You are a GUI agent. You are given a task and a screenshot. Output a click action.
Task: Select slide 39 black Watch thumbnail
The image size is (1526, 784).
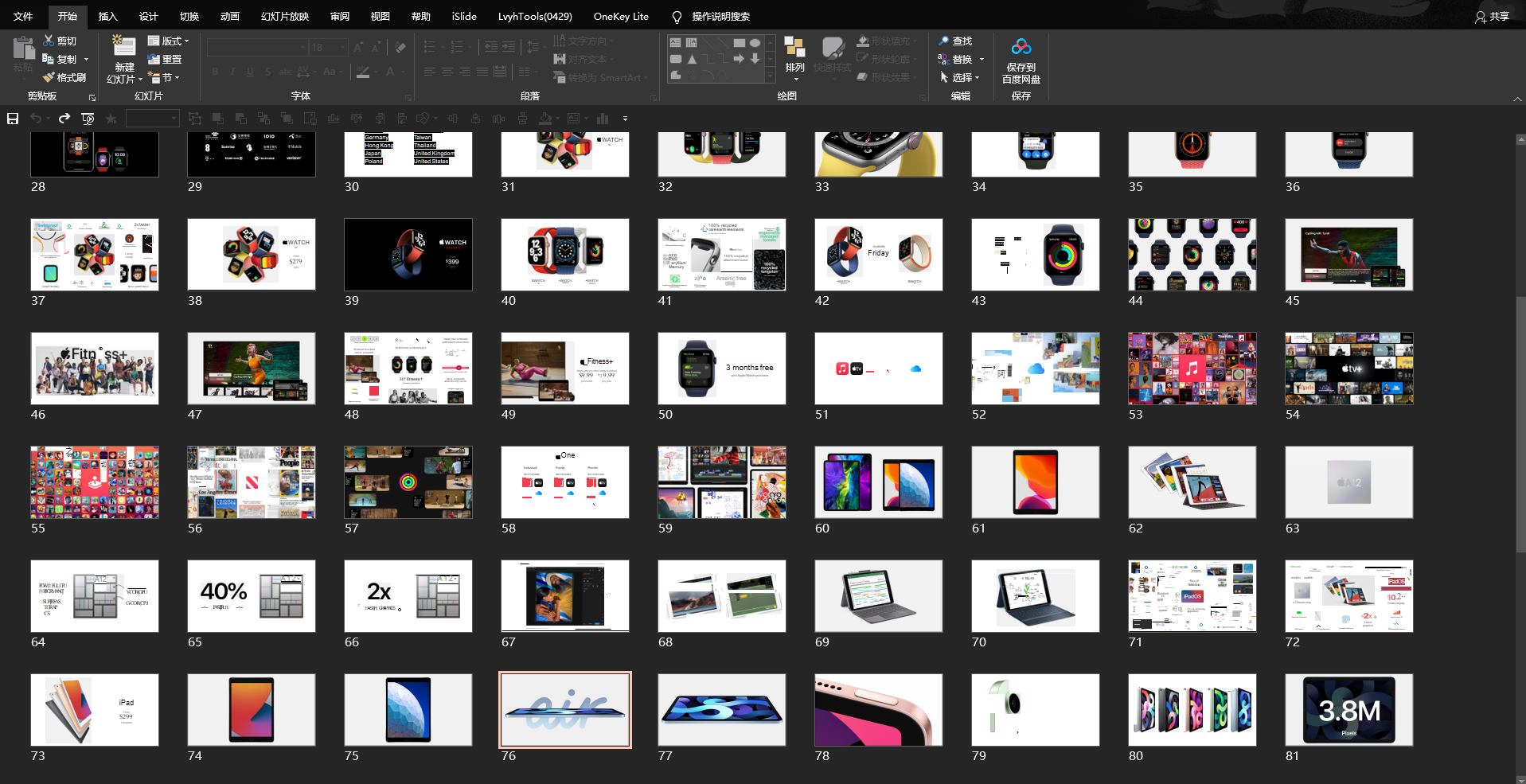[408, 255]
